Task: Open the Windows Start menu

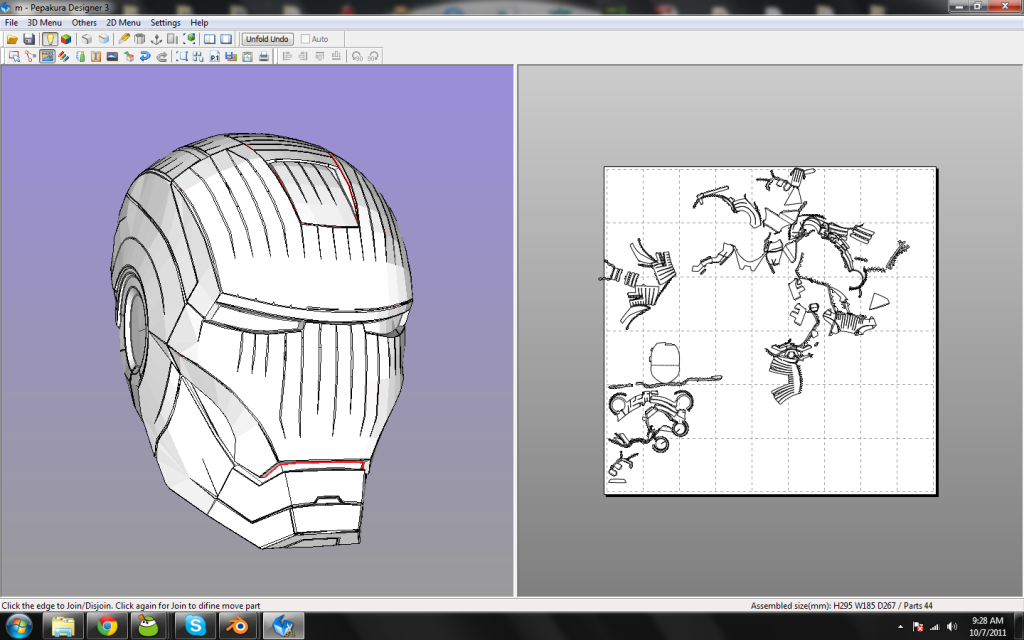Action: click(18, 626)
